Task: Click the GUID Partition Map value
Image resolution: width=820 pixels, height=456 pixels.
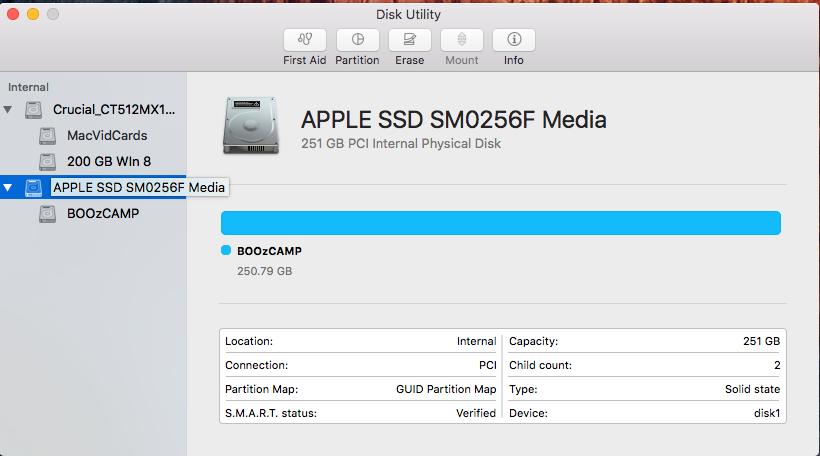Action: (x=446, y=390)
